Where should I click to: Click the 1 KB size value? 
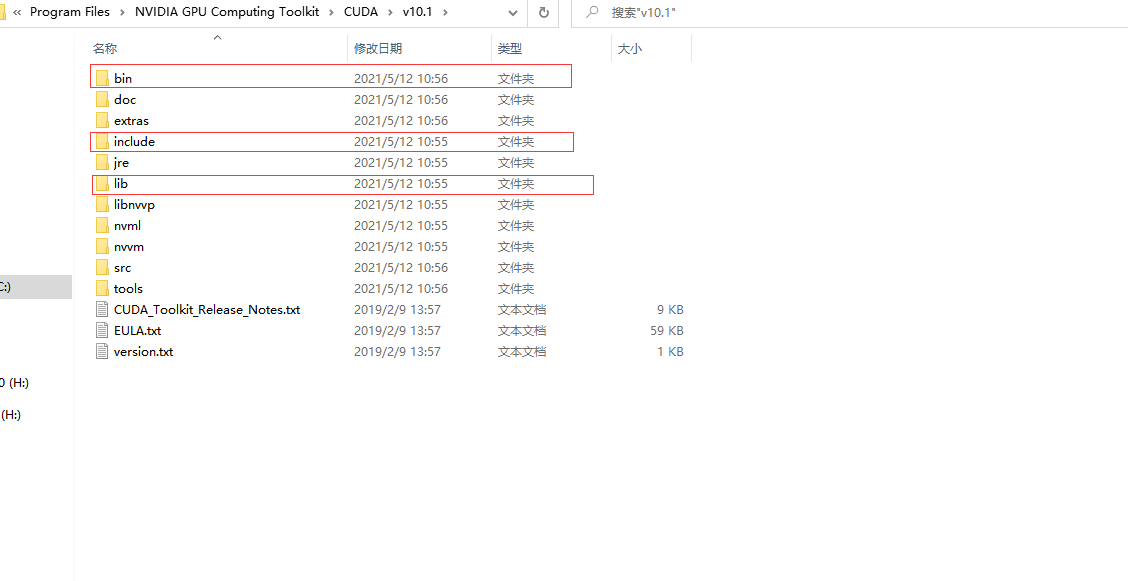click(x=670, y=352)
